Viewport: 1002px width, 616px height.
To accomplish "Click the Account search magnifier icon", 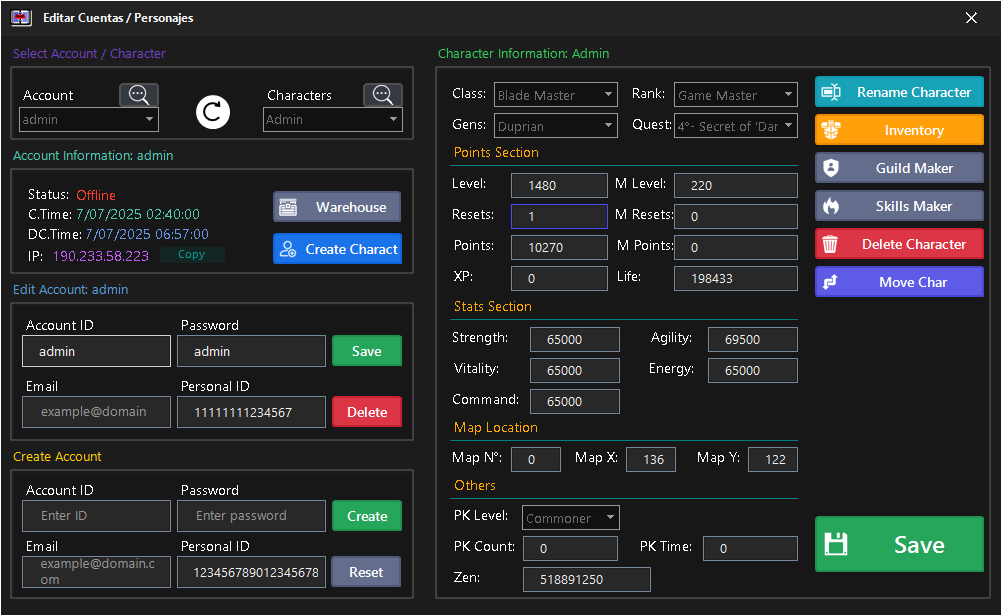I will pos(139,95).
